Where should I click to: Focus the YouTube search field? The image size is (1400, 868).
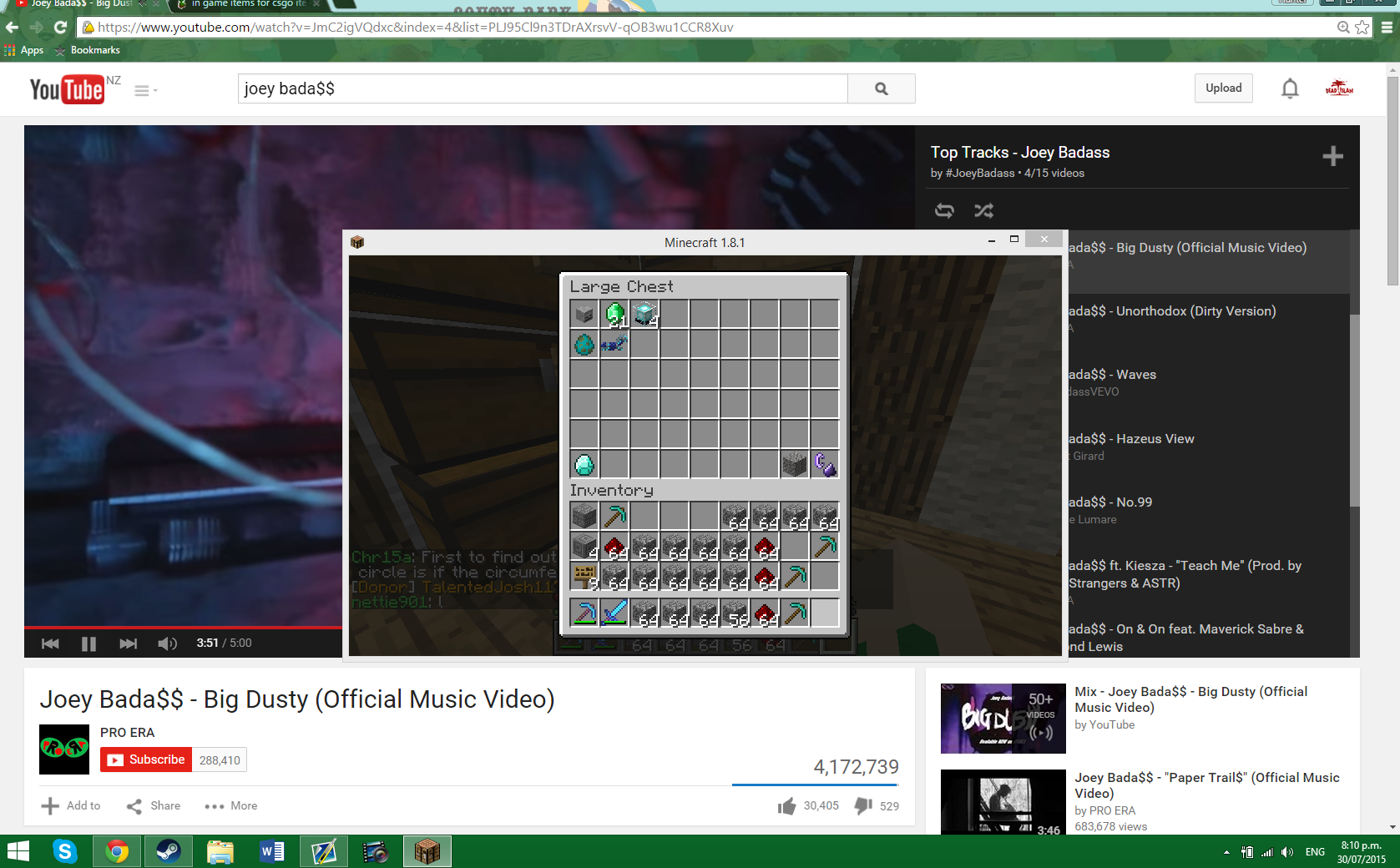click(543, 88)
